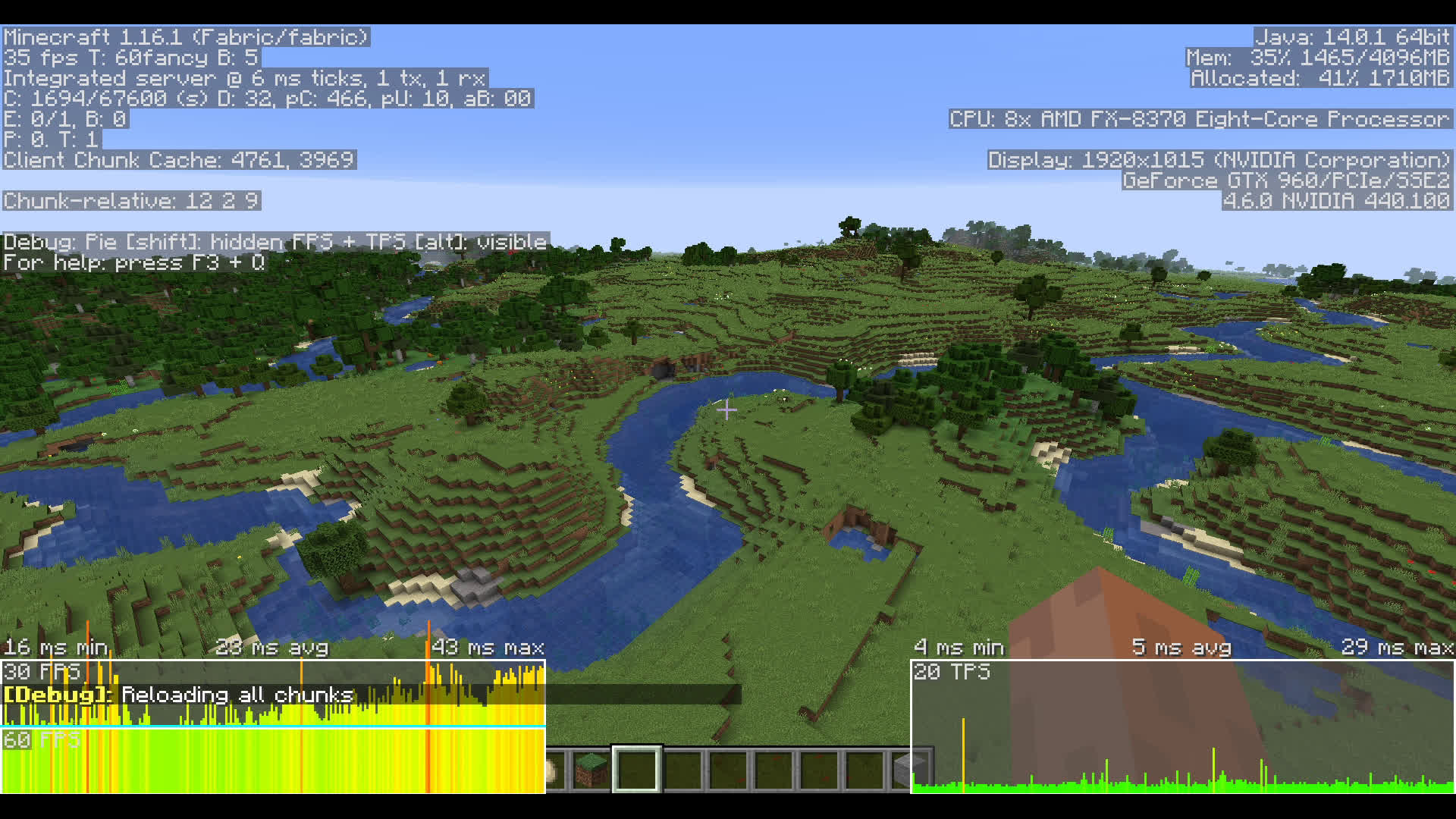The image size is (1456, 819).
Task: Click the '20 TPS' label on tick graph
Action: click(x=952, y=672)
